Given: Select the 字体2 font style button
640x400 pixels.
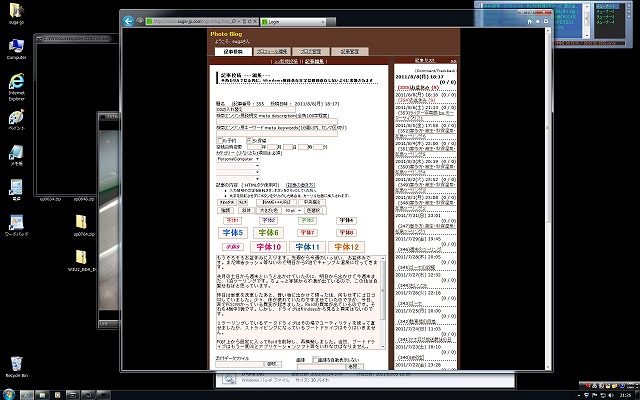Looking at the screenshot, I should tap(268, 220).
